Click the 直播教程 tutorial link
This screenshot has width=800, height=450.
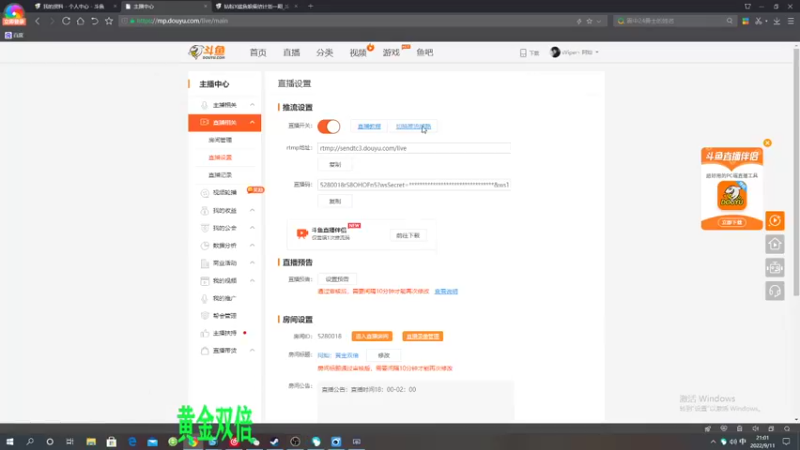(369, 127)
